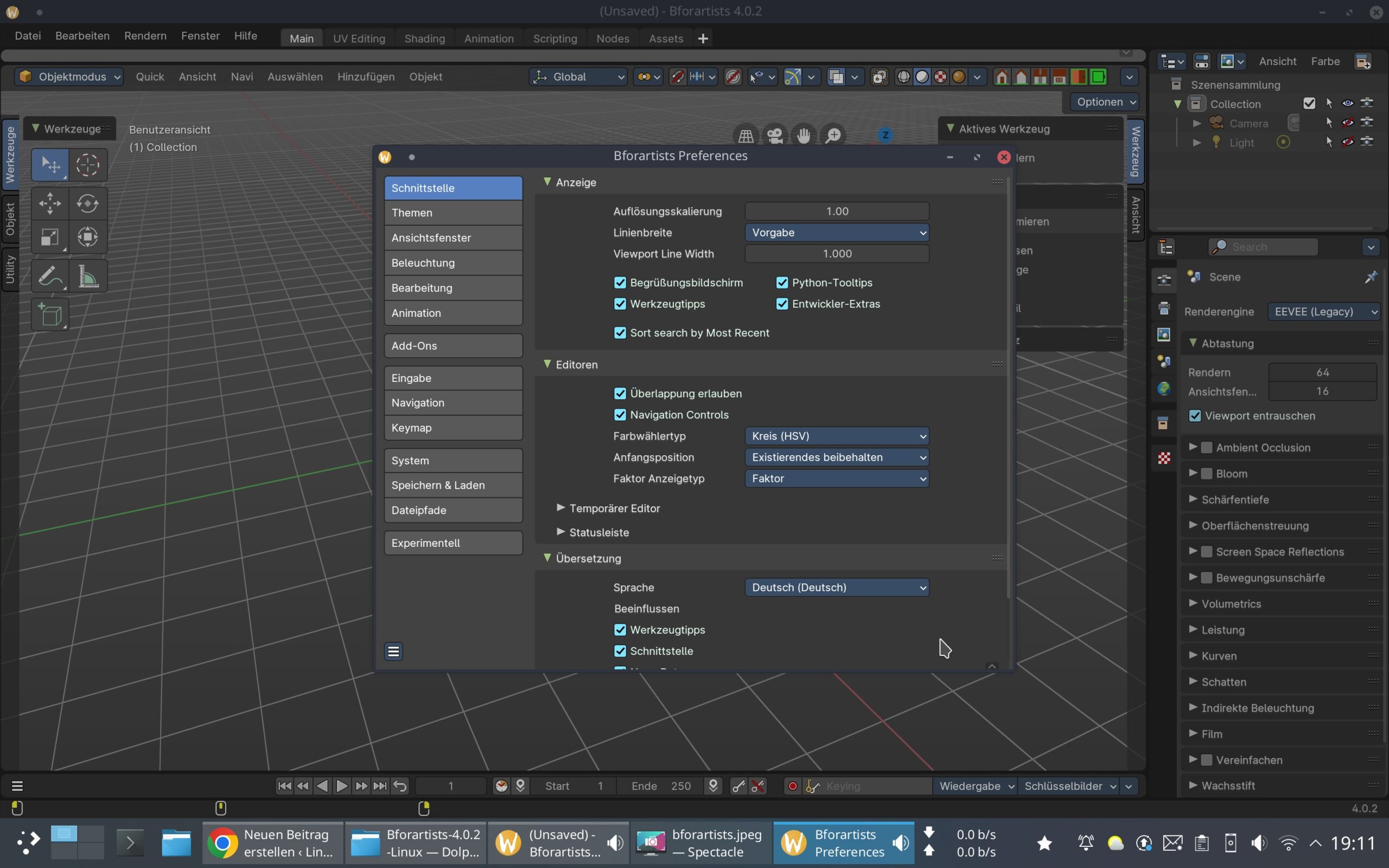
Task: Open the Datei menu
Action: 28,36
